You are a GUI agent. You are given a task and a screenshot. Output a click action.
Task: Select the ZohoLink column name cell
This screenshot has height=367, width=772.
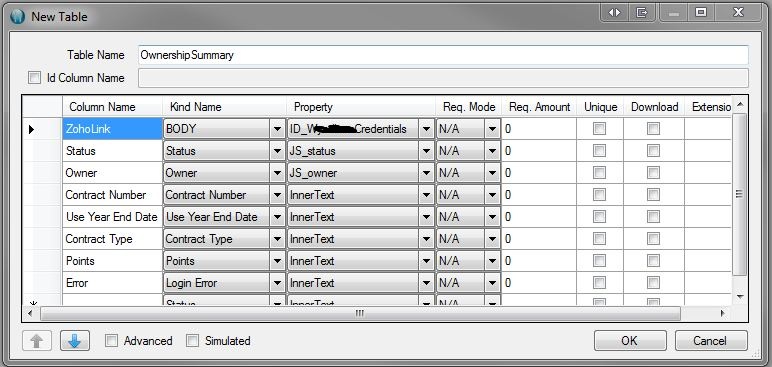click(x=113, y=129)
